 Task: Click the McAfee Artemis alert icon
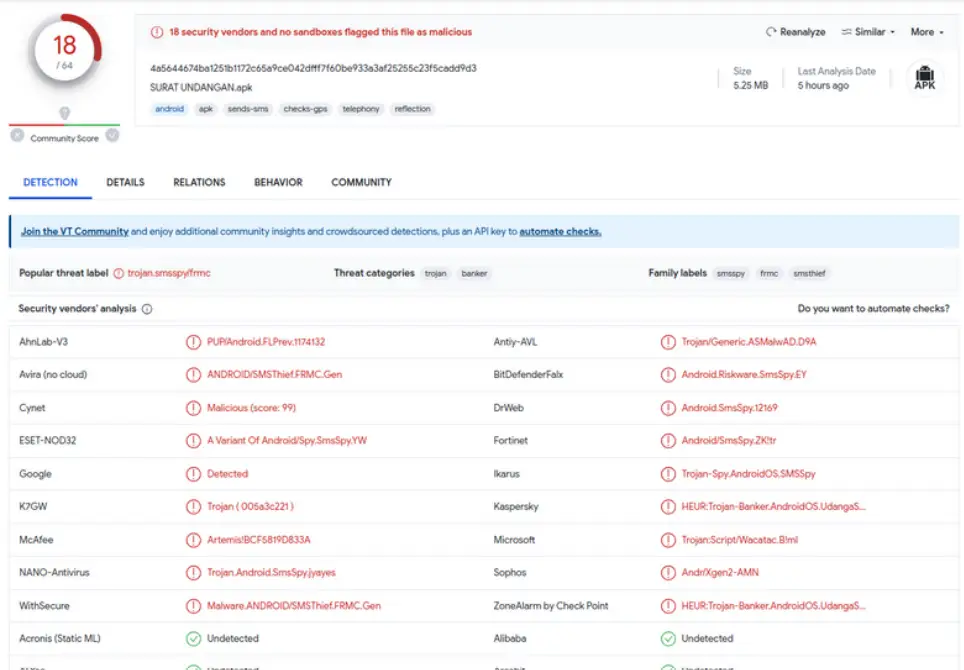click(193, 540)
